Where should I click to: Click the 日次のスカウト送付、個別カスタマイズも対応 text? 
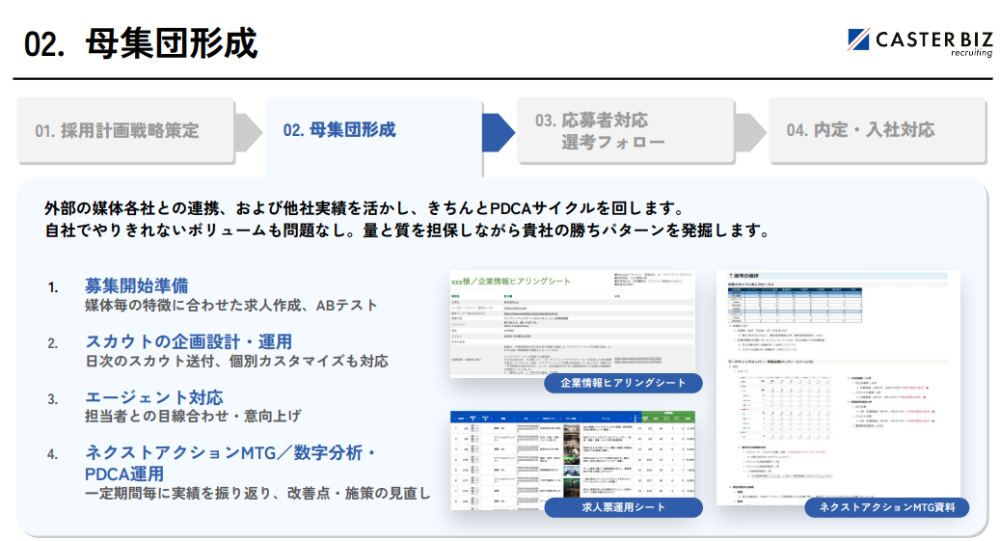[237, 361]
